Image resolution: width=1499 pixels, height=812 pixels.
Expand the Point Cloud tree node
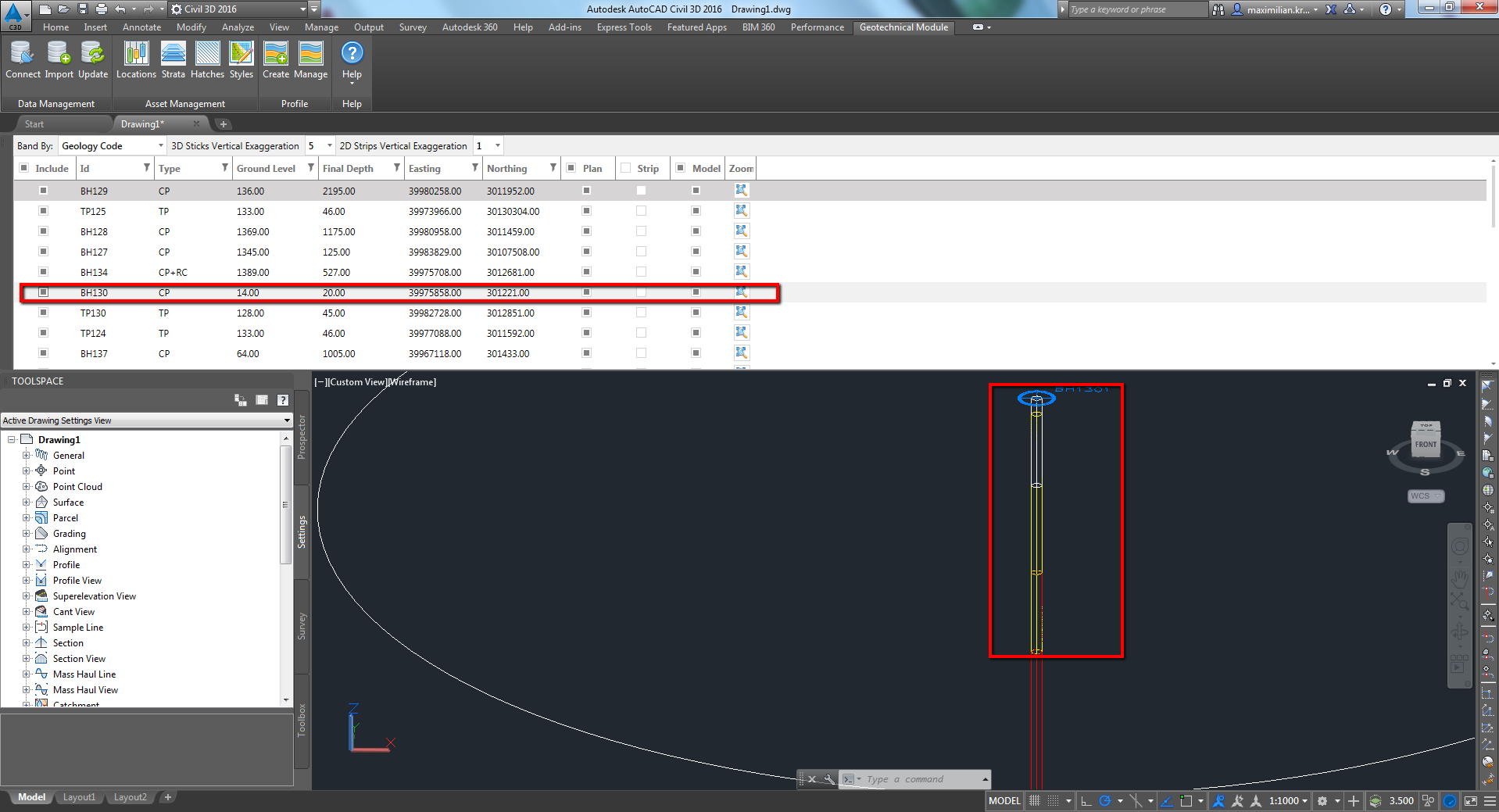tap(26, 486)
